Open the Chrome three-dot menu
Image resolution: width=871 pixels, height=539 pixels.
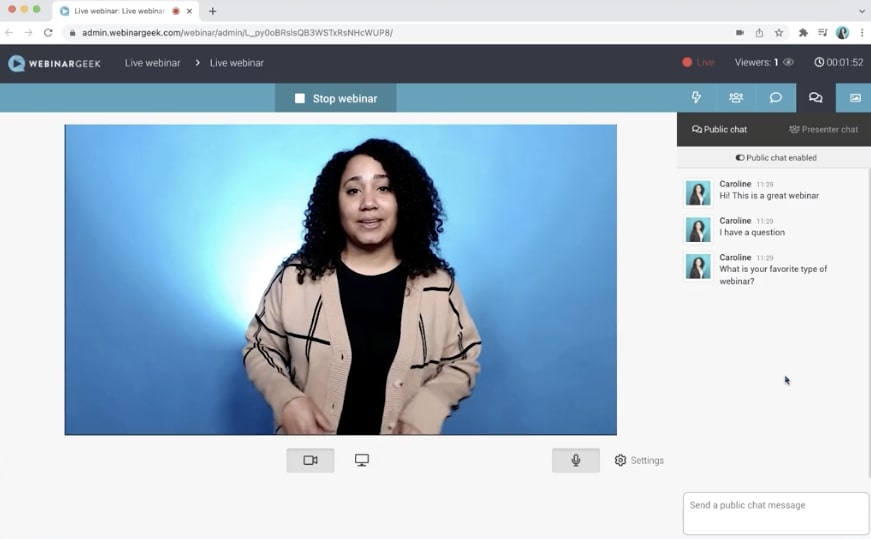click(862, 32)
